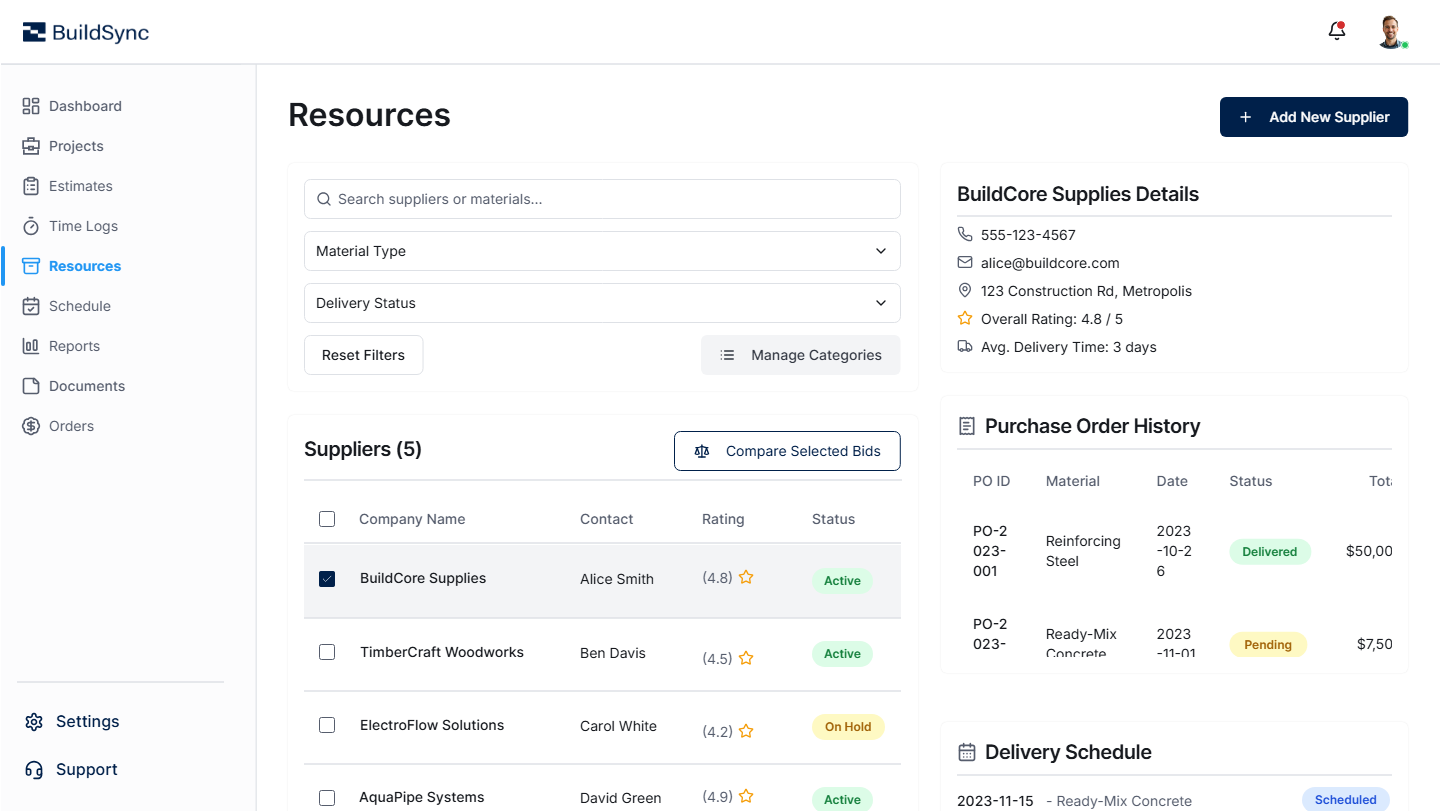Image resolution: width=1440 pixels, height=811 pixels.
Task: Click inside the supplier search field
Action: point(602,199)
